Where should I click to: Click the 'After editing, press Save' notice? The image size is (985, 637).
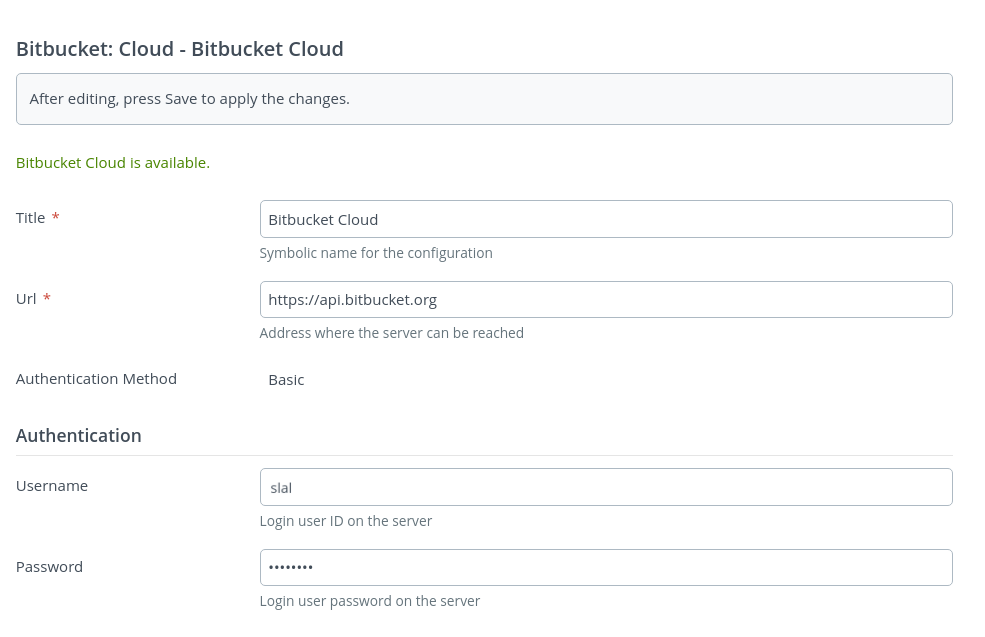pos(190,99)
